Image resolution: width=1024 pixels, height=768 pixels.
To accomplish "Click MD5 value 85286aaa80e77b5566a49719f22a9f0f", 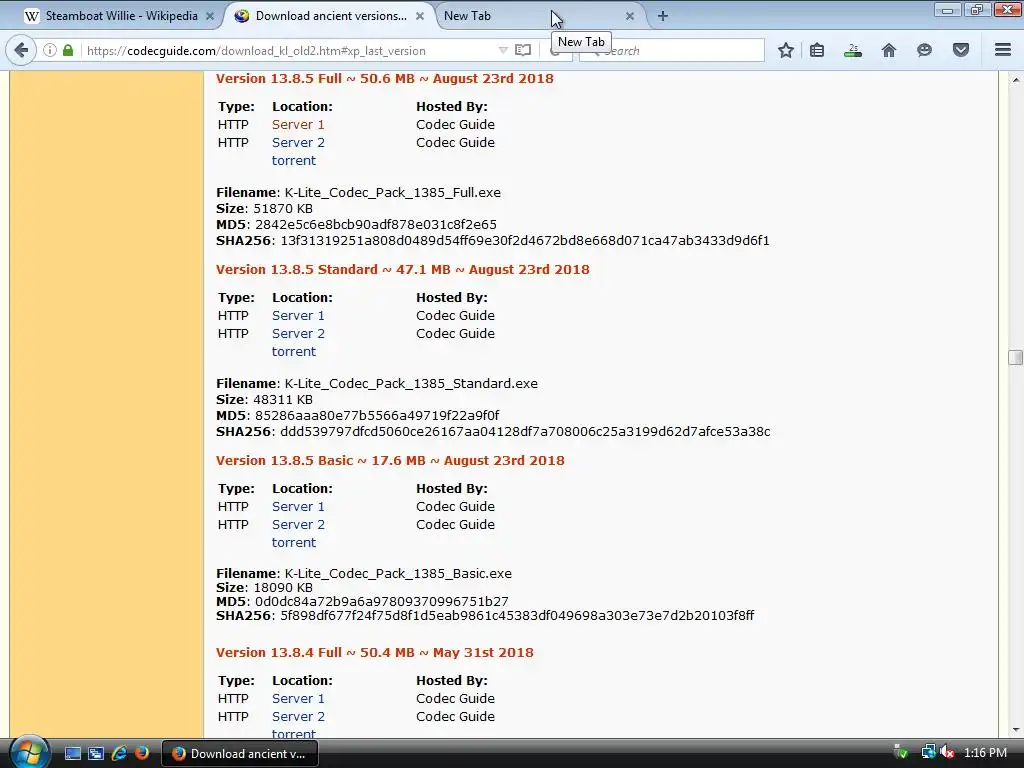I will point(377,415).
